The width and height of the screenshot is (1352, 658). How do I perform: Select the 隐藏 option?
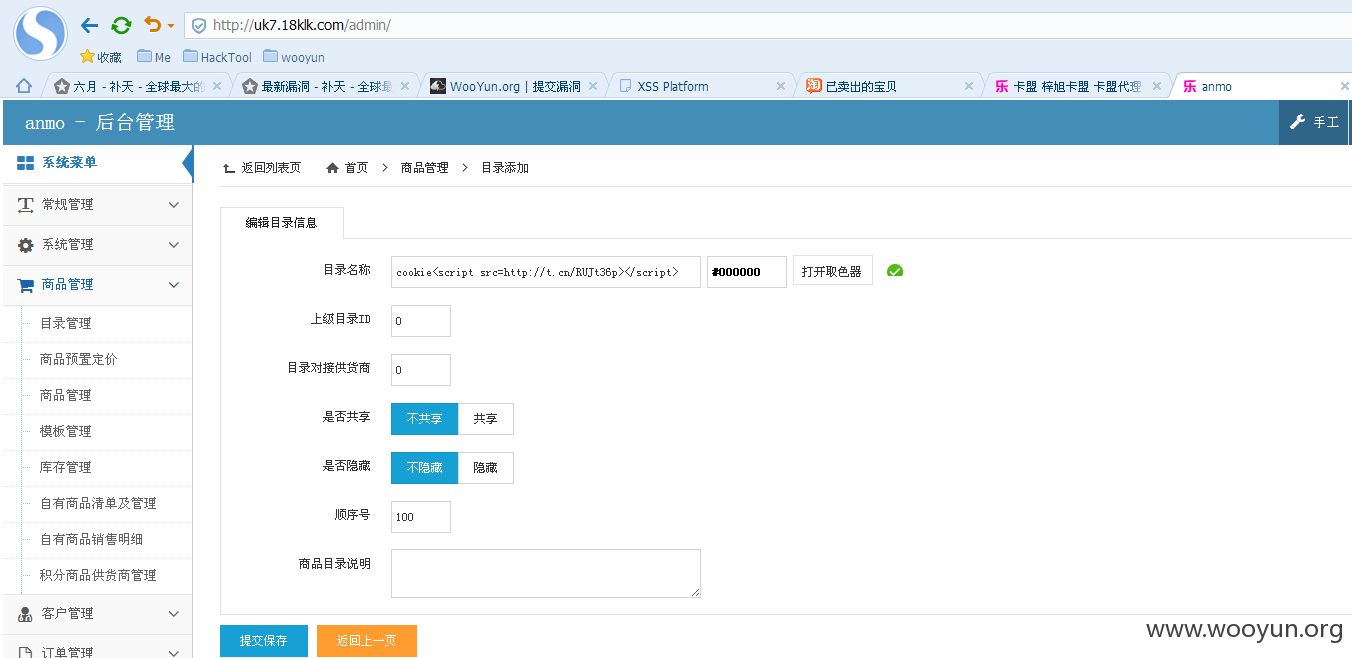486,468
